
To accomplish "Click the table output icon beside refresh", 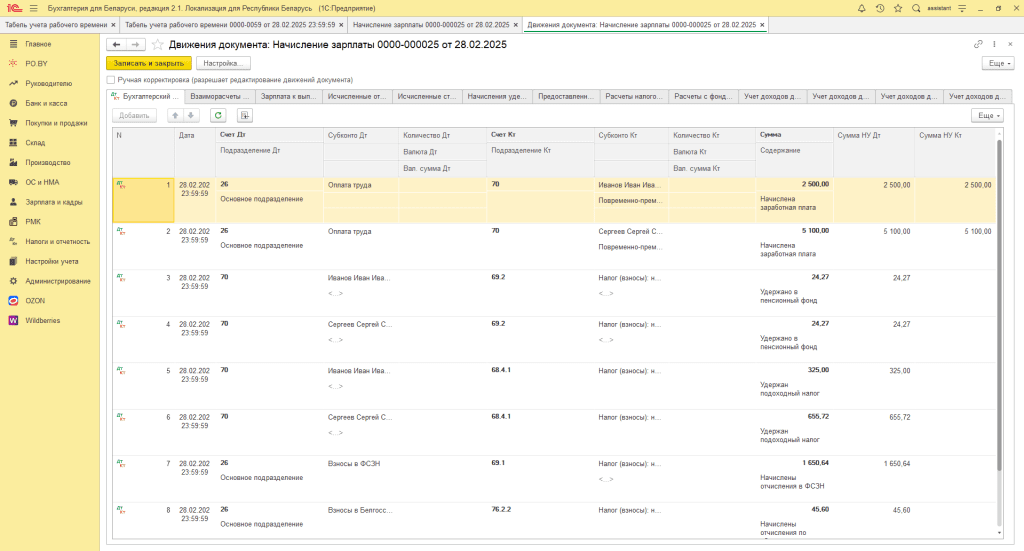I will pyautogui.click(x=244, y=116).
